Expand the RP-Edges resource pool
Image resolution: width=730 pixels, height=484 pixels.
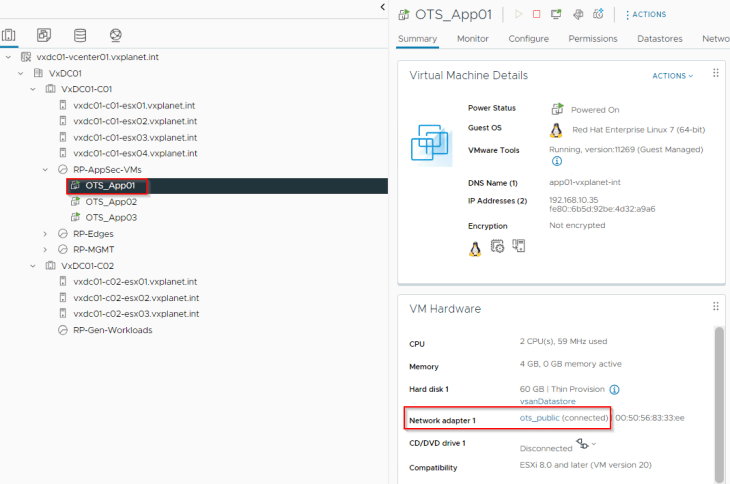tap(45, 234)
